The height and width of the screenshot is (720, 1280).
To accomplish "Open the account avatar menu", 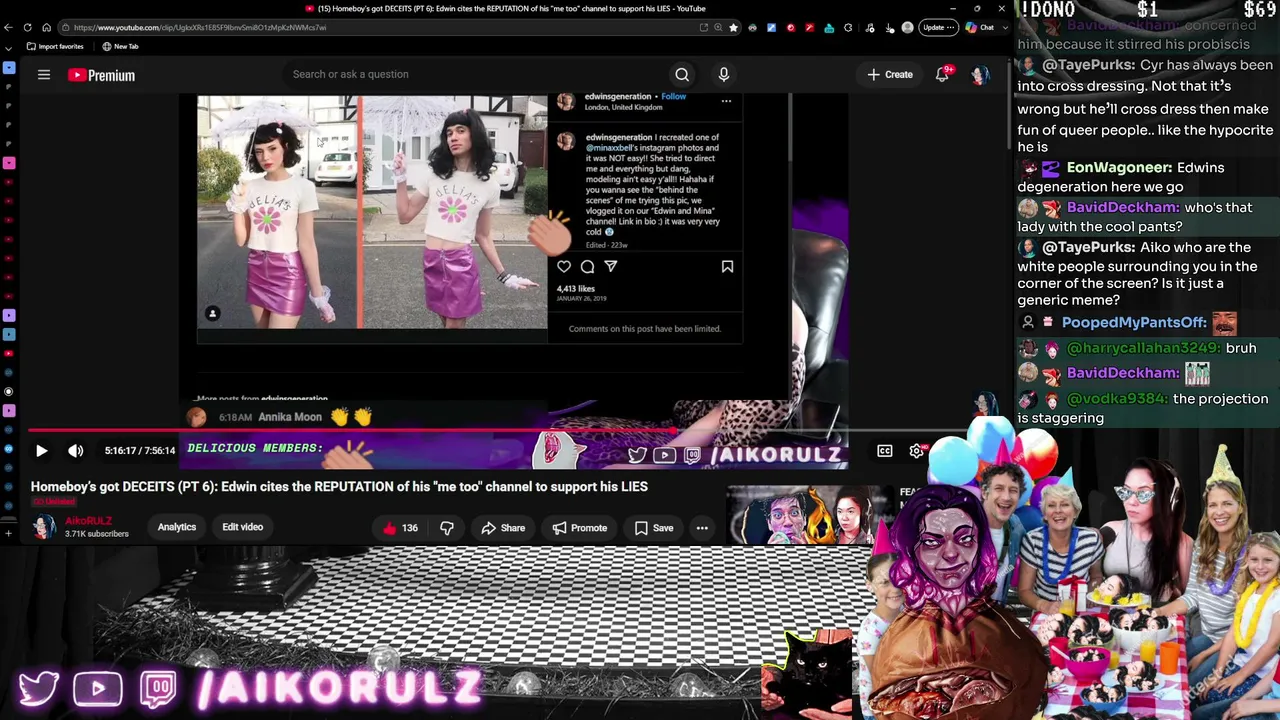I will click(980, 74).
